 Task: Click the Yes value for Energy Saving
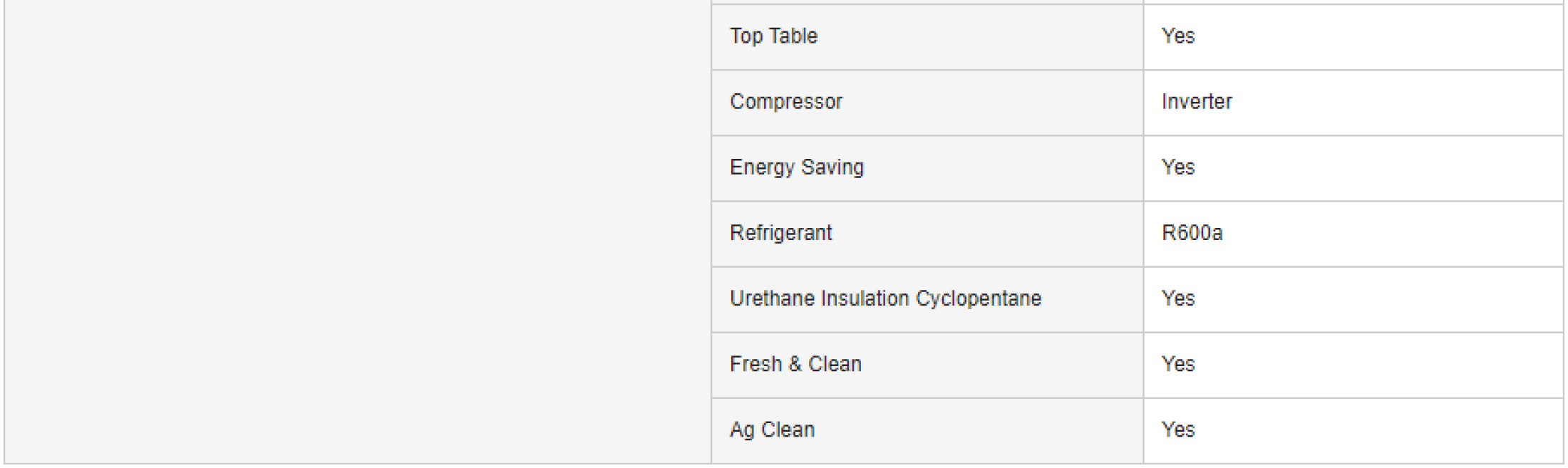(x=1178, y=167)
